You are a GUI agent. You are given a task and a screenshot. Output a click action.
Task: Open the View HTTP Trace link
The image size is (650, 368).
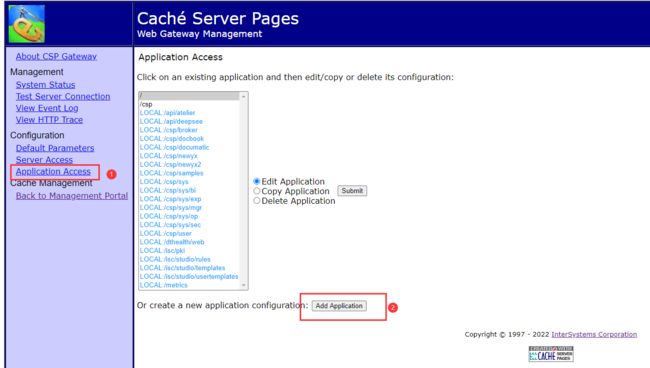coord(49,120)
